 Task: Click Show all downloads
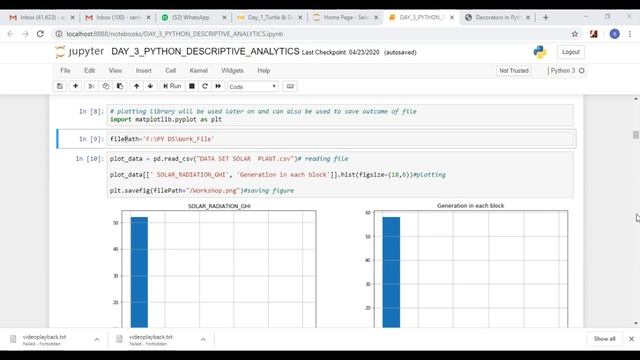coord(604,339)
